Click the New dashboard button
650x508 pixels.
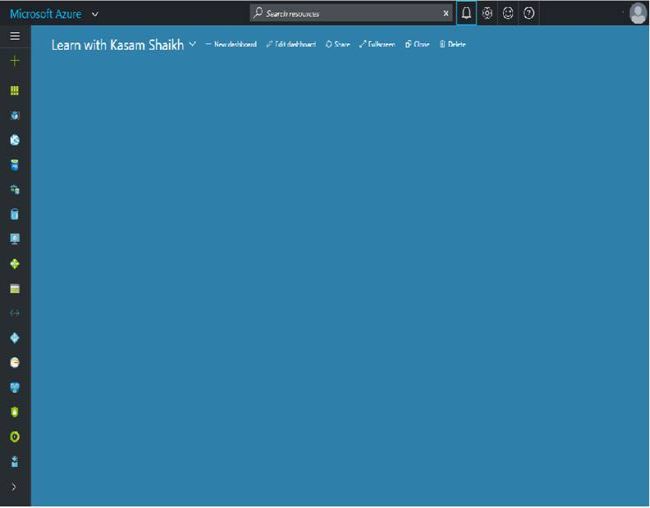click(x=231, y=44)
